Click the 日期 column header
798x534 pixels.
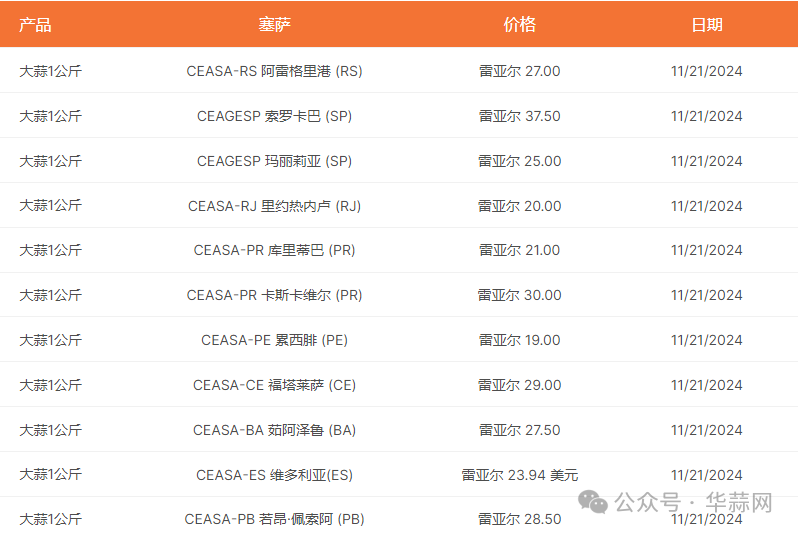pyautogui.click(x=707, y=24)
